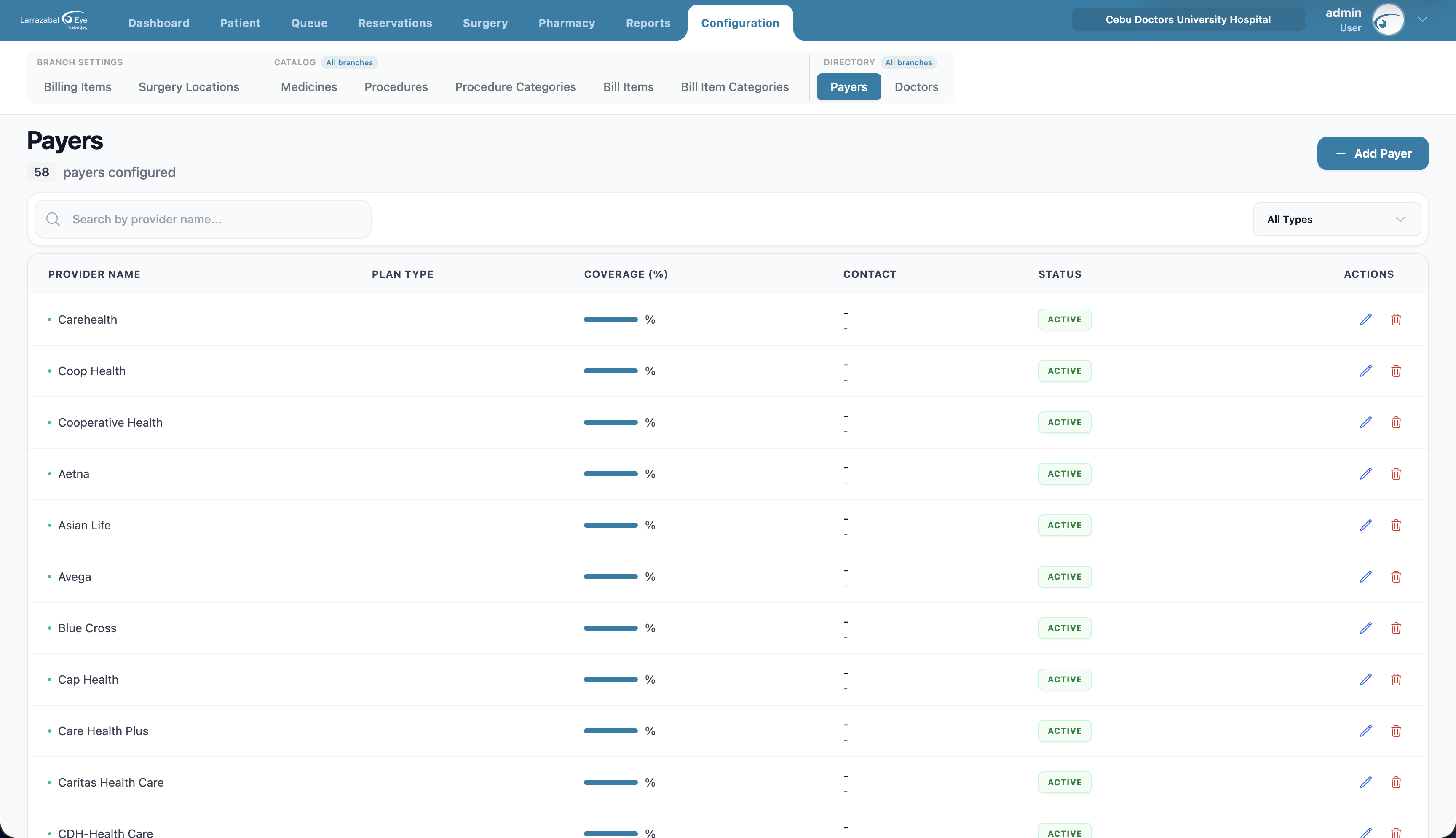Click the Status column header
Viewport: 1456px width, 838px height.
tap(1060, 274)
